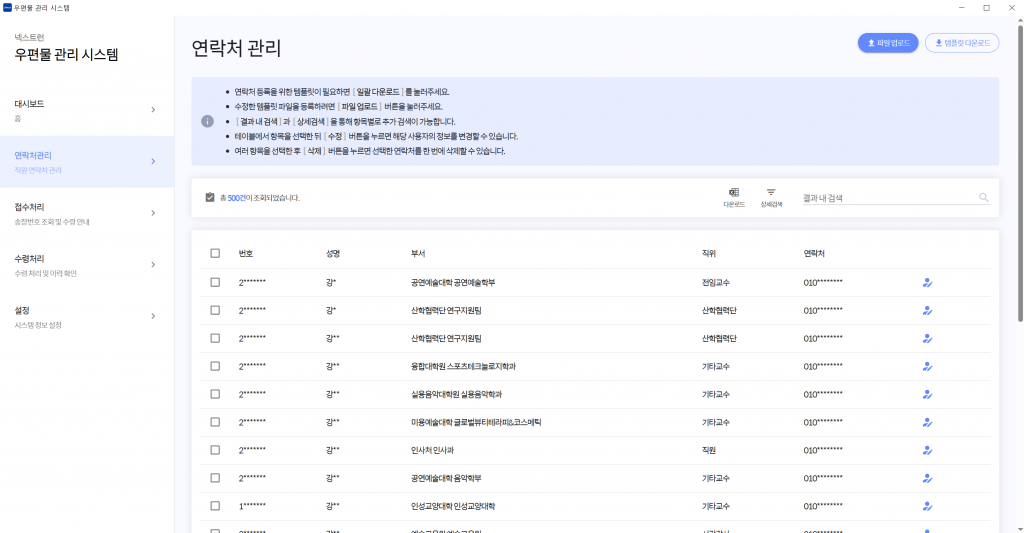This screenshot has height=533, width=1024.
Task: Select checkbox for 실용음악학과 row
Action: 215,395
